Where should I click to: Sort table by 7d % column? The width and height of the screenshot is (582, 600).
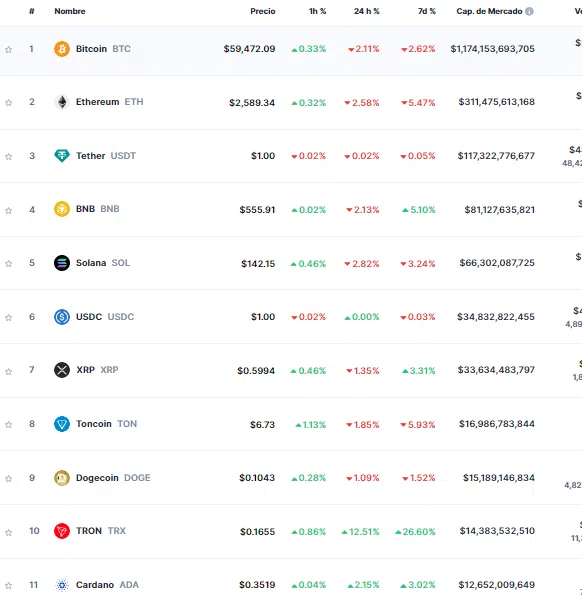pos(427,11)
